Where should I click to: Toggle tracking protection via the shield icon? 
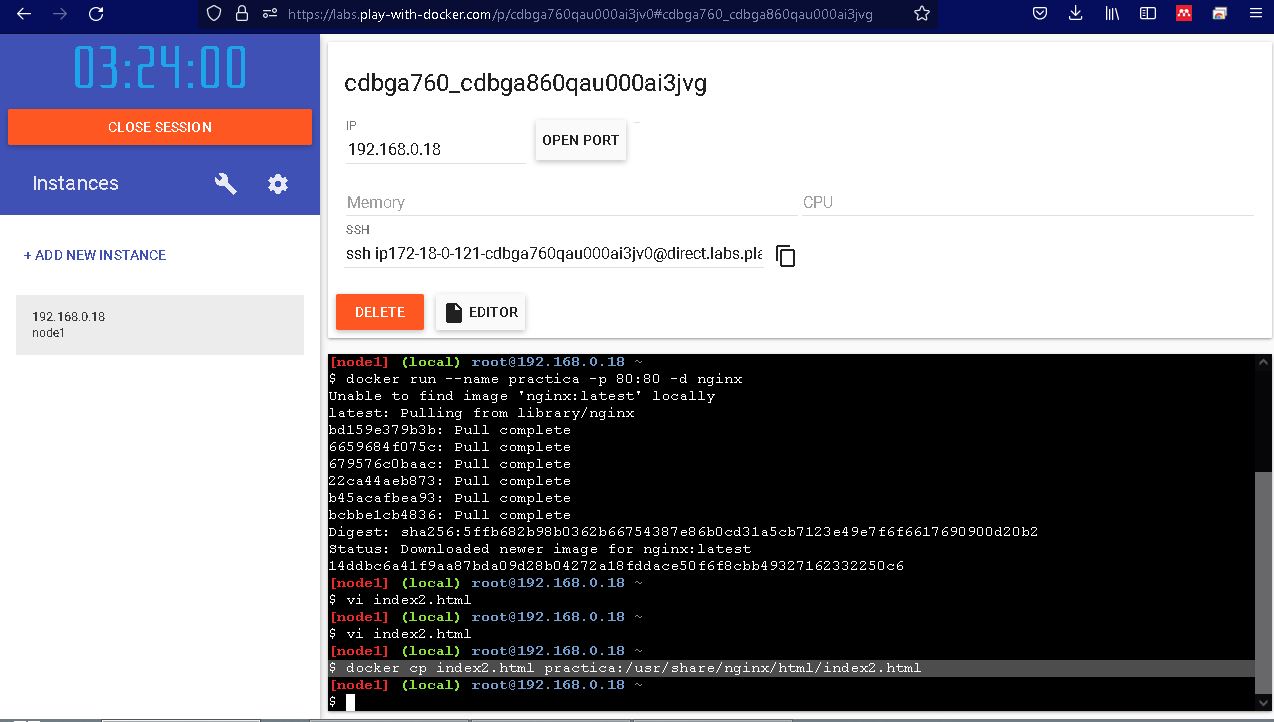(211, 14)
